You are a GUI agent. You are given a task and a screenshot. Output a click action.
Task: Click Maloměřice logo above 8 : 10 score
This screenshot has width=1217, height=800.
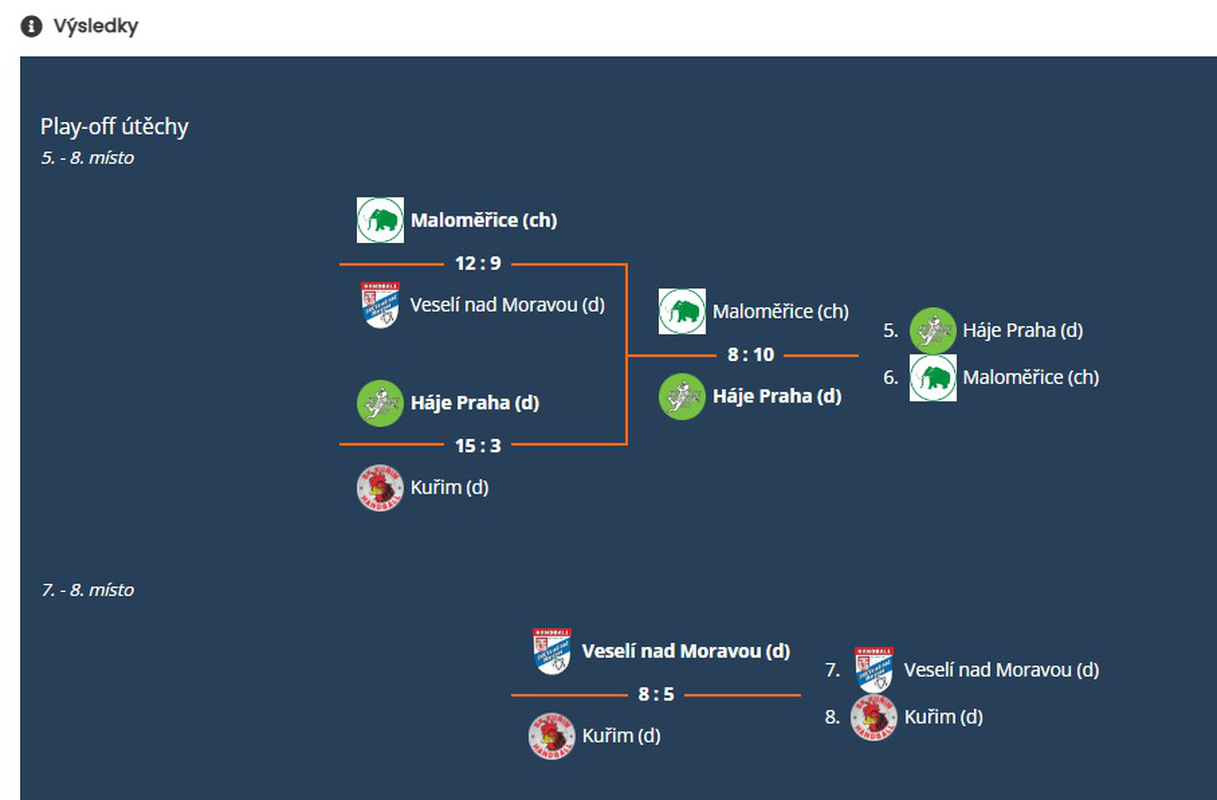(x=682, y=311)
